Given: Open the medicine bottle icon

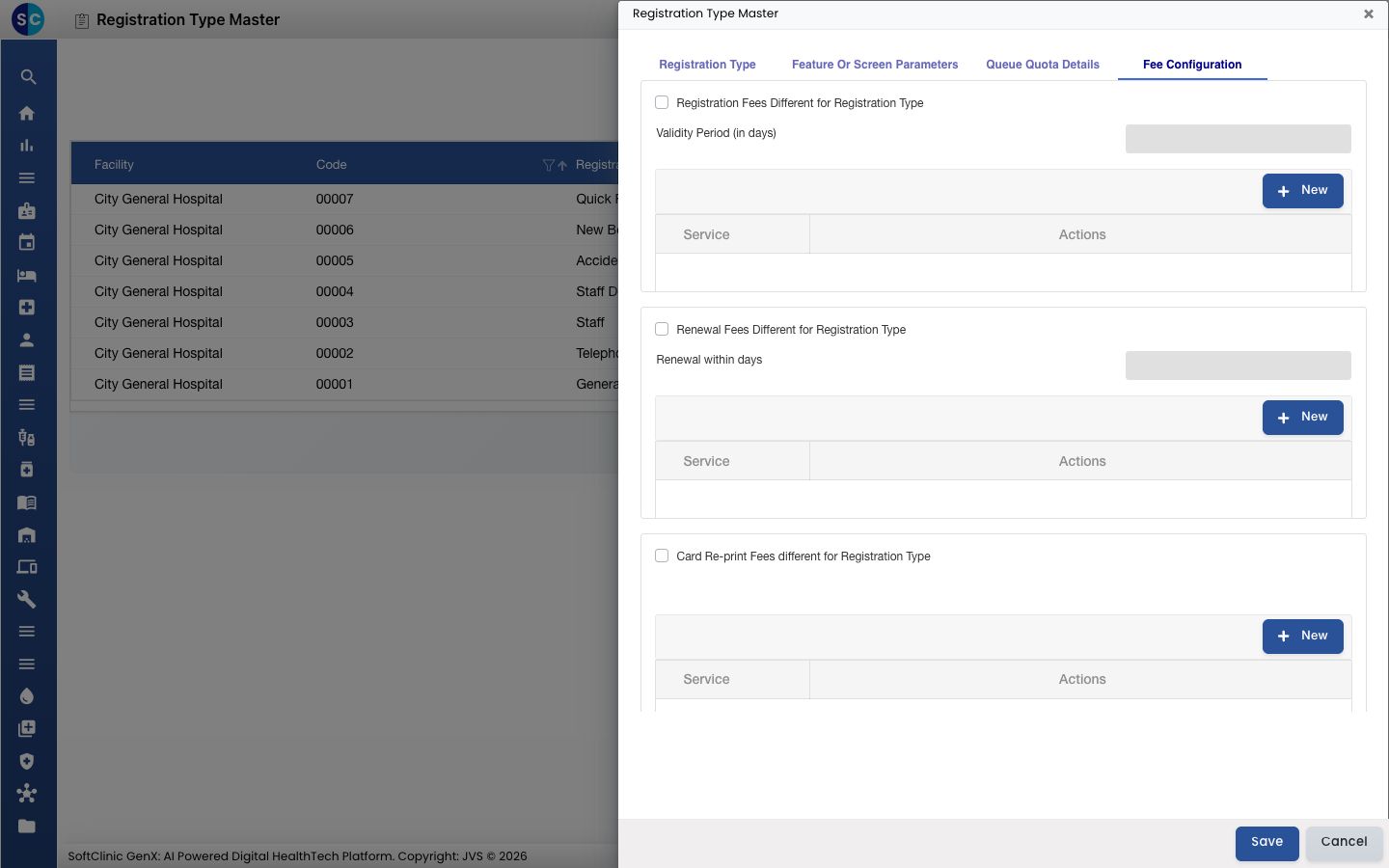Looking at the screenshot, I should click(x=27, y=470).
